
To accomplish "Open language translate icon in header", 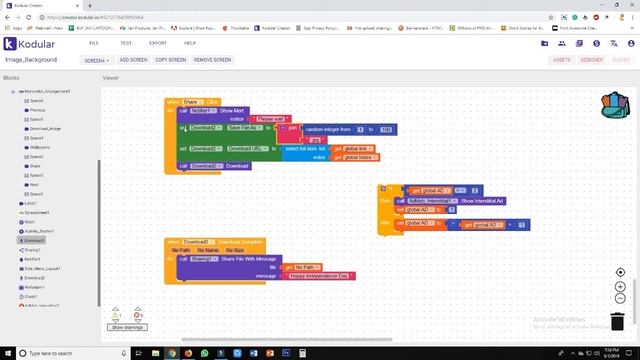I will coord(614,43).
